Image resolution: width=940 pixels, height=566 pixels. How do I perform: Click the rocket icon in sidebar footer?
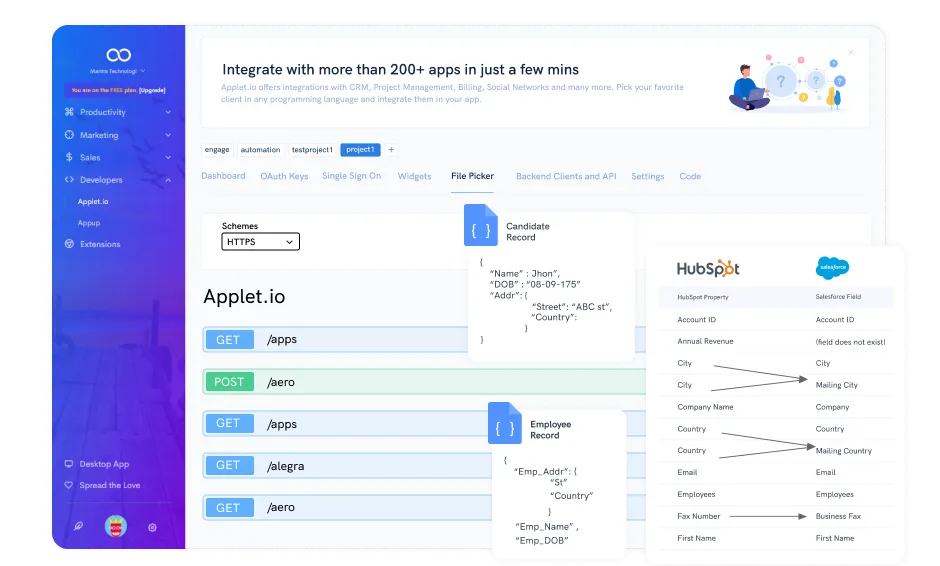point(79,526)
